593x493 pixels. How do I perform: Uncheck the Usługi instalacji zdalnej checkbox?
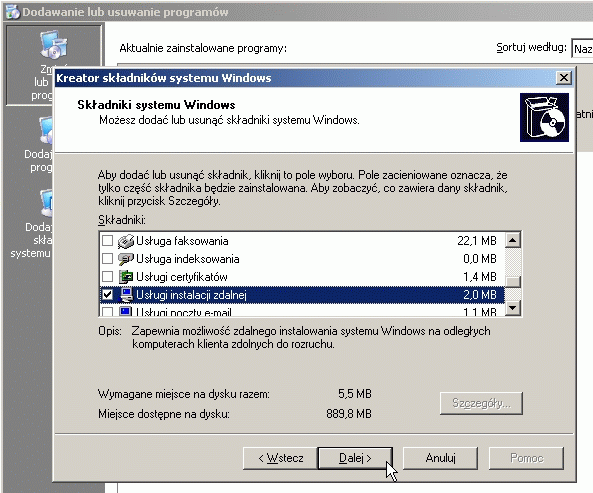coord(108,295)
